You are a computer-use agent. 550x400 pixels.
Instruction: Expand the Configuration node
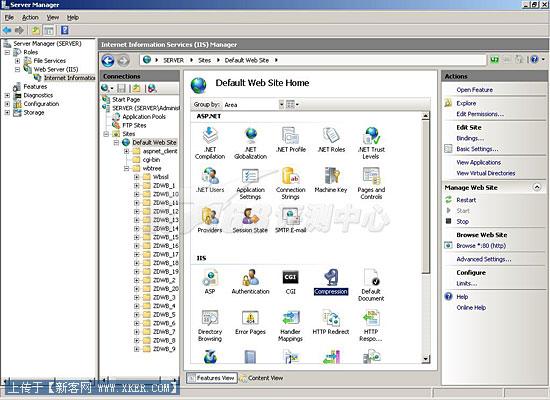click(x=7, y=104)
